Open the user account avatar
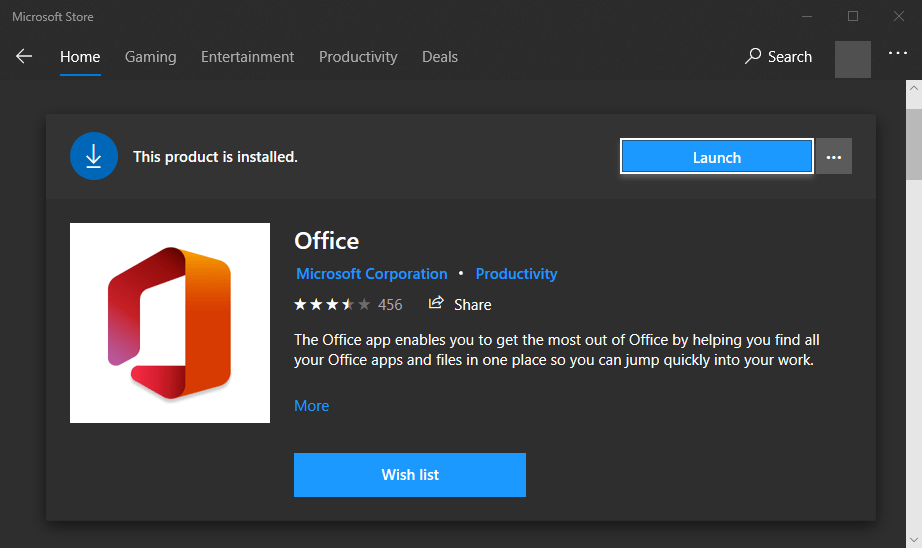 tap(853, 58)
